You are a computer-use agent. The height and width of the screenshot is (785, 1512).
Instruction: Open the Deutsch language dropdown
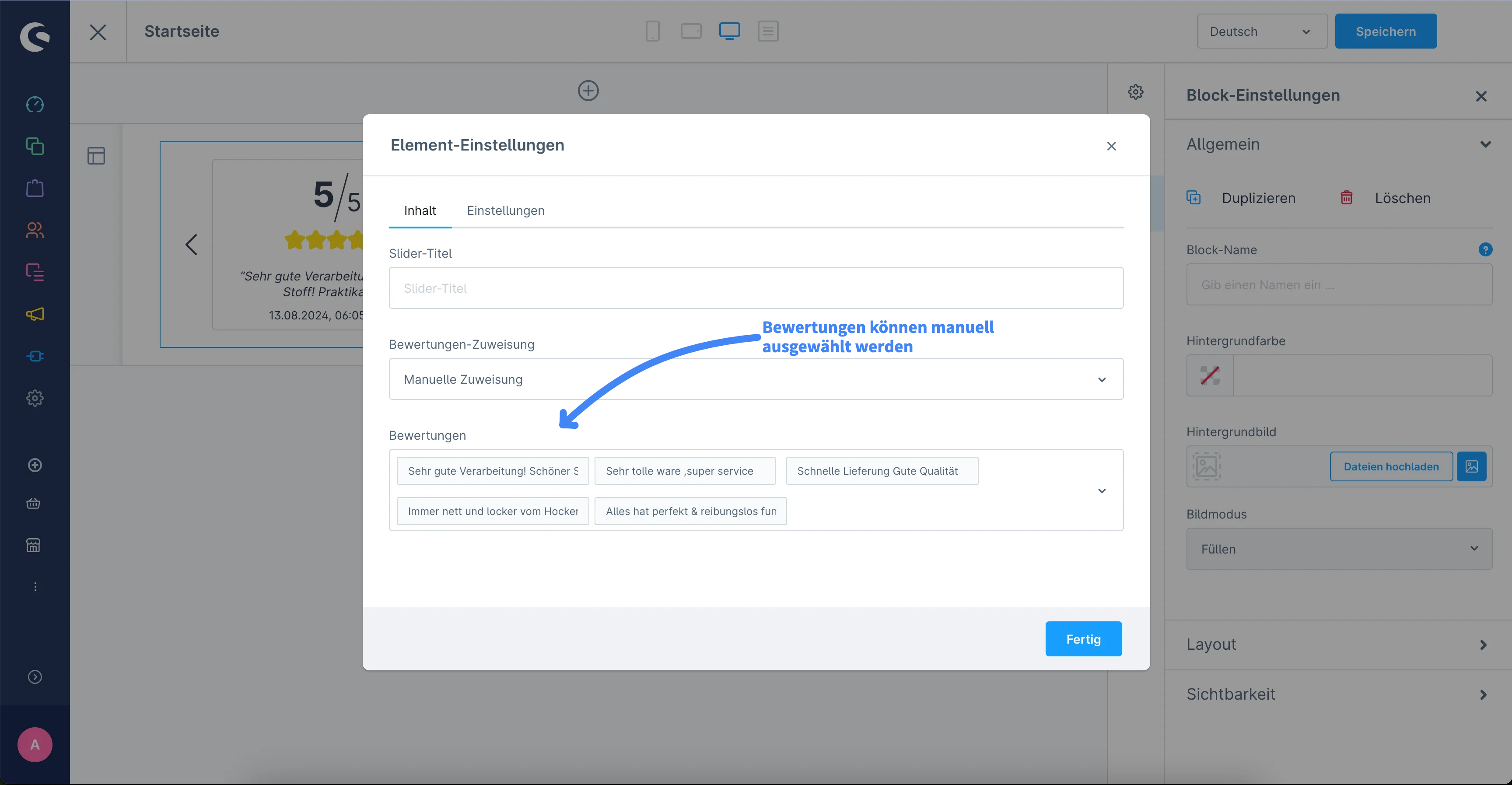click(1262, 32)
